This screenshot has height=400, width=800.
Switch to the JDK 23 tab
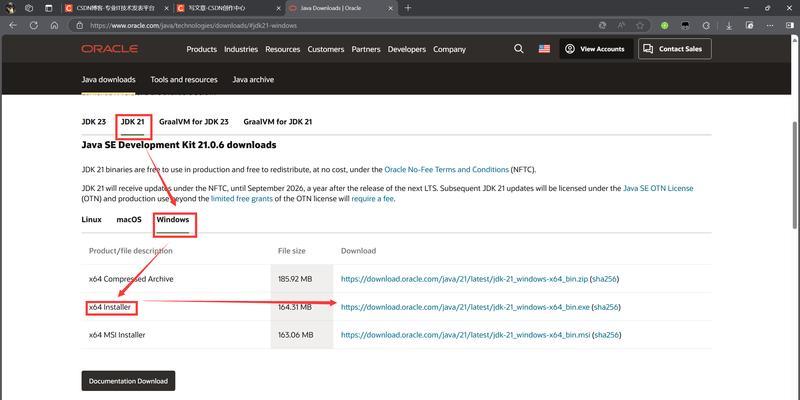pyautogui.click(x=94, y=122)
